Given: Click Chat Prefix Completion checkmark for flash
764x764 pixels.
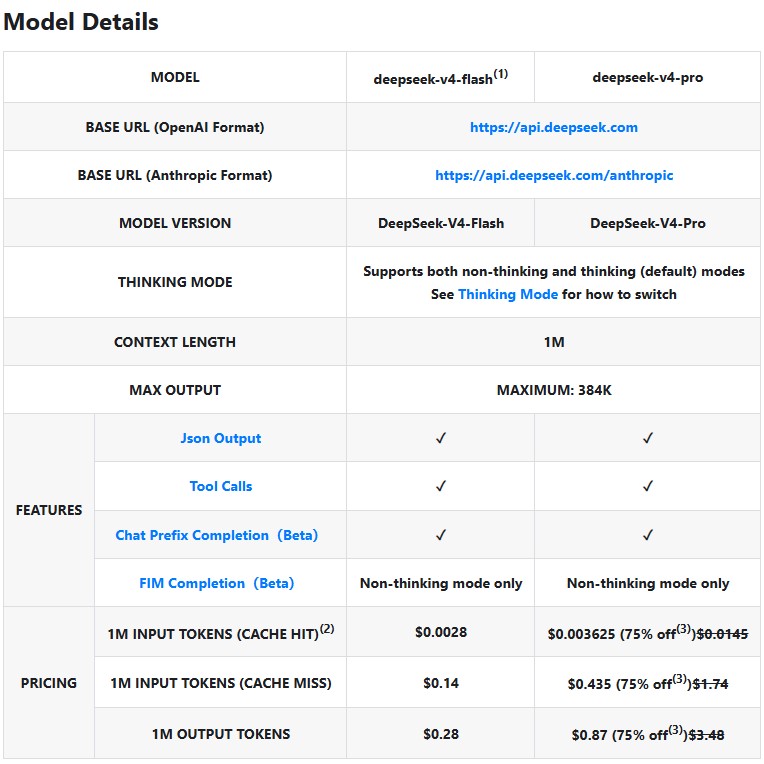Looking at the screenshot, I should 440,535.
